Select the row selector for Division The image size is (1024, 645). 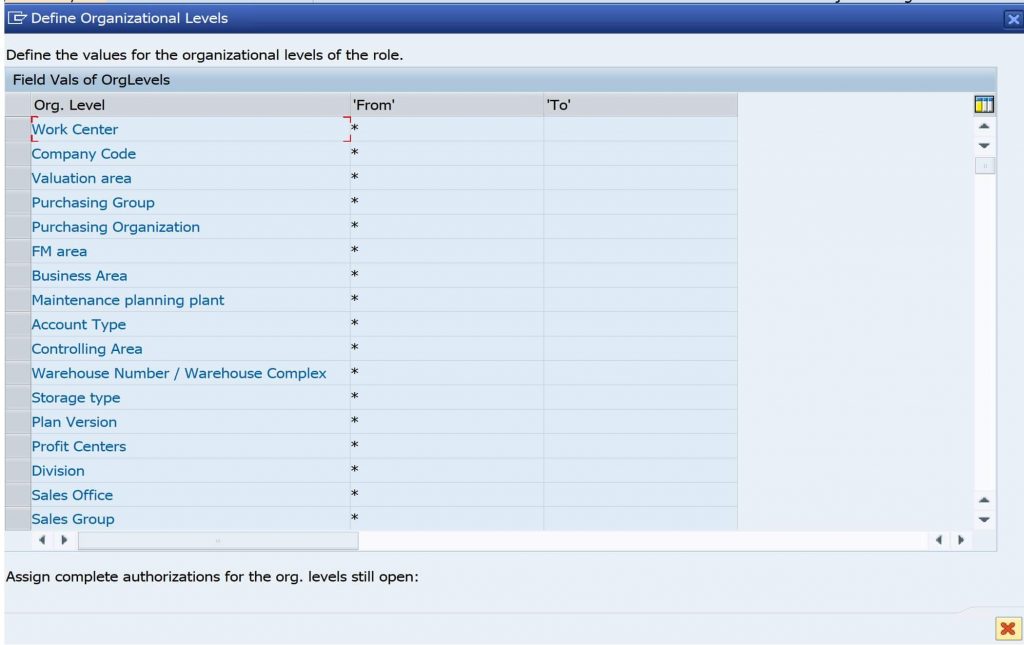(18, 471)
